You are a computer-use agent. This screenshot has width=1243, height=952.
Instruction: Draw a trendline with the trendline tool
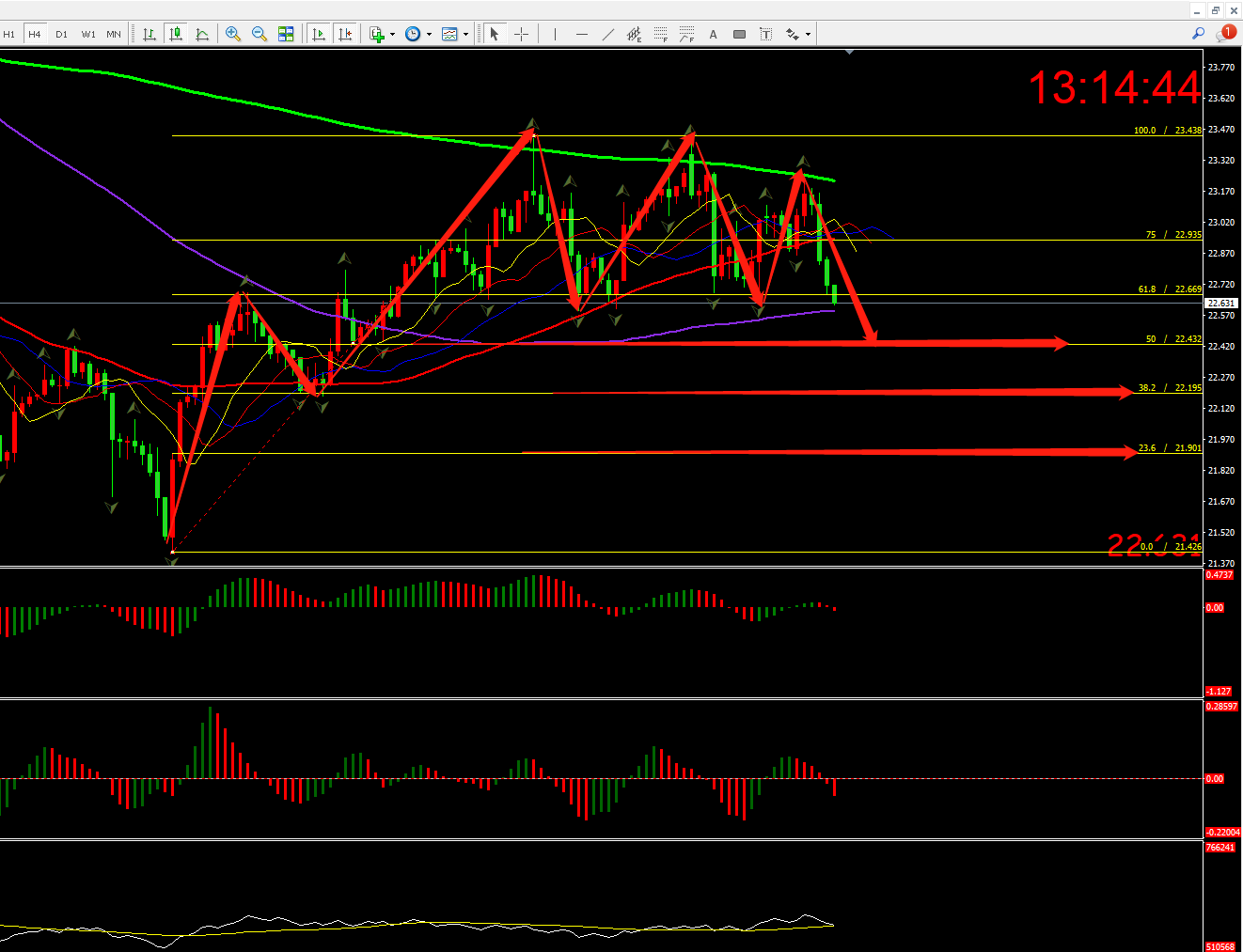608,34
